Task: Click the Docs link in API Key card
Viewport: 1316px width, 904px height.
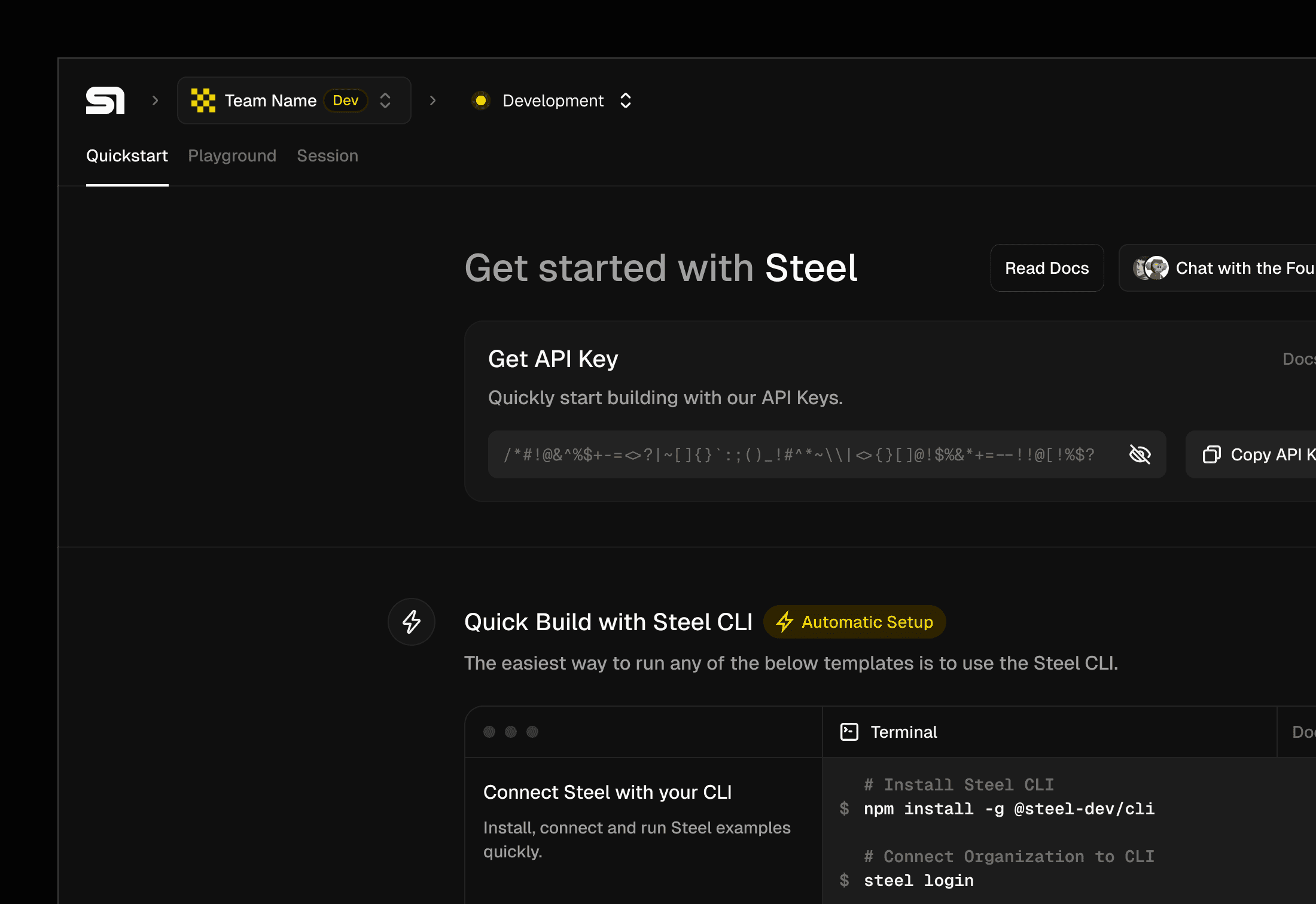Action: (x=1298, y=359)
